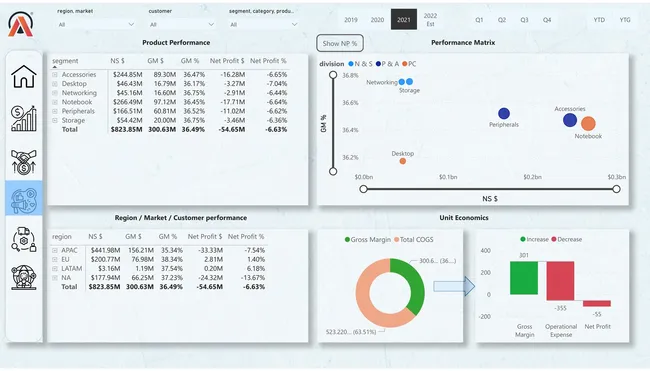Toggle N & S division legend item
The width and height of the screenshot is (650, 371).
tap(360, 64)
